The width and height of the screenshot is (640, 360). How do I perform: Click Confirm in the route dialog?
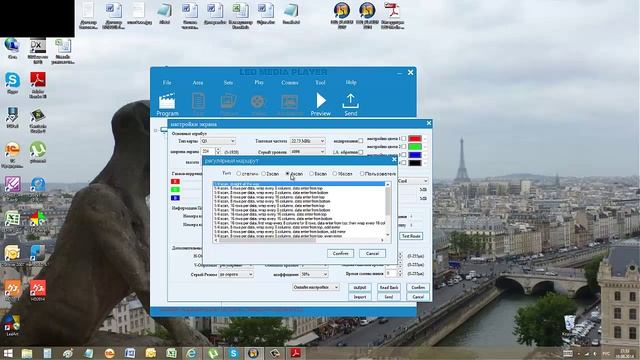pyautogui.click(x=340, y=253)
